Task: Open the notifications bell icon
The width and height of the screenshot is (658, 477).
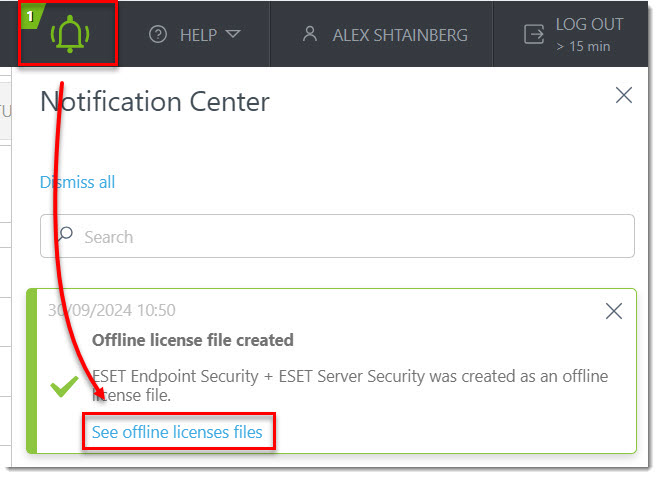Action: pyautogui.click(x=70, y=34)
